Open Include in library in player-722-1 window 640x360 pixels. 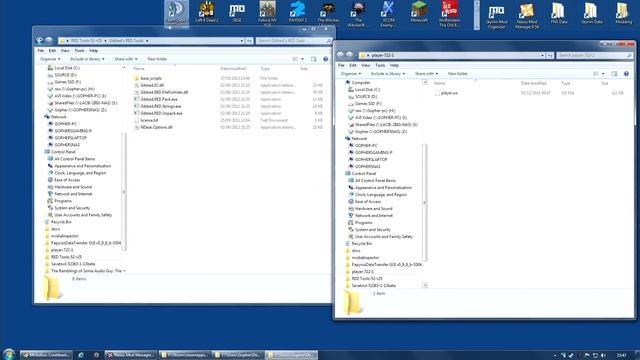pos(388,74)
